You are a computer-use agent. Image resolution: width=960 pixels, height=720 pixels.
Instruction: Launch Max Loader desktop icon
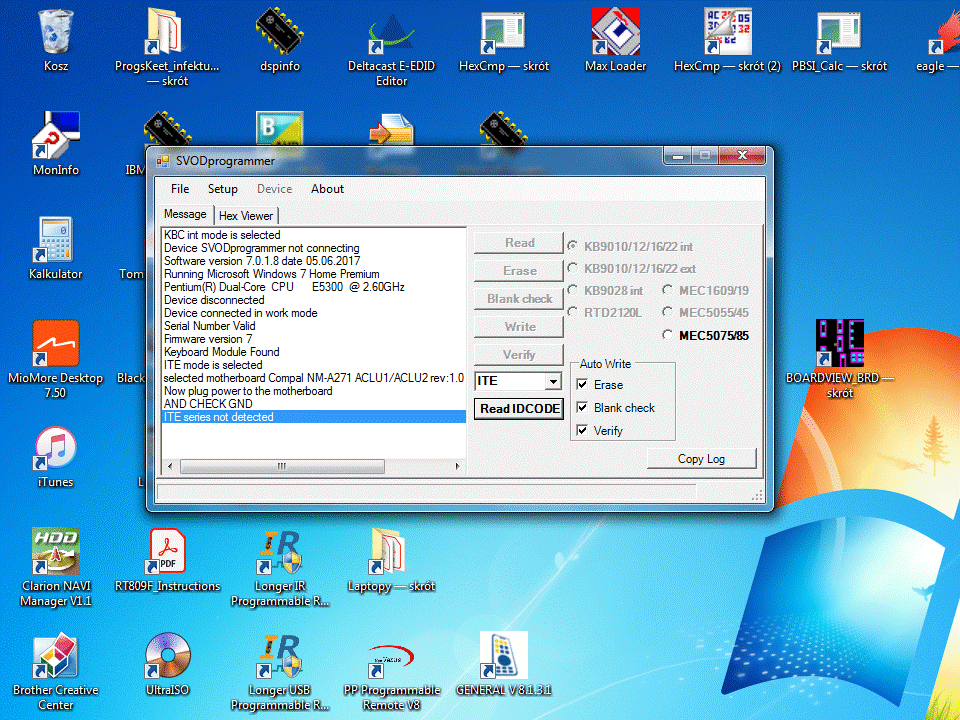(615, 31)
